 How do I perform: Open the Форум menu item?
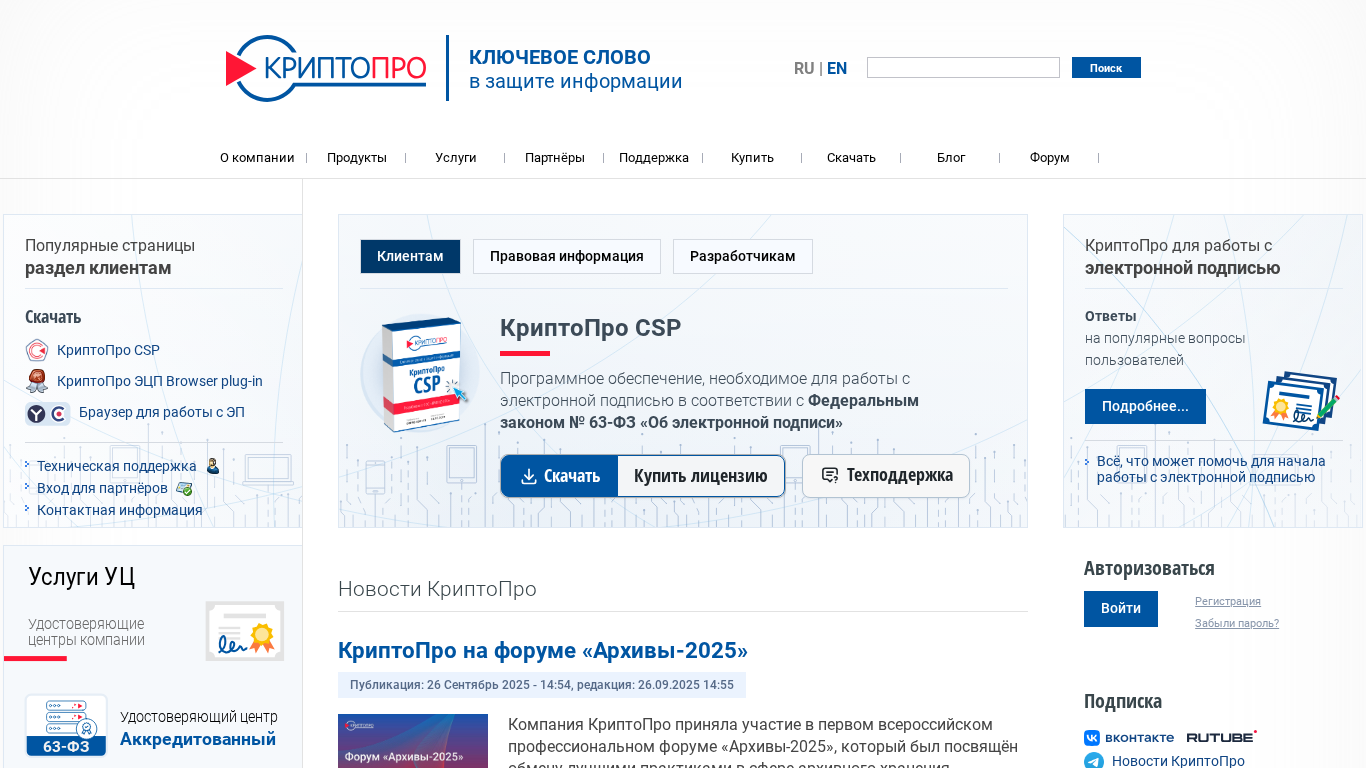[1050, 158]
